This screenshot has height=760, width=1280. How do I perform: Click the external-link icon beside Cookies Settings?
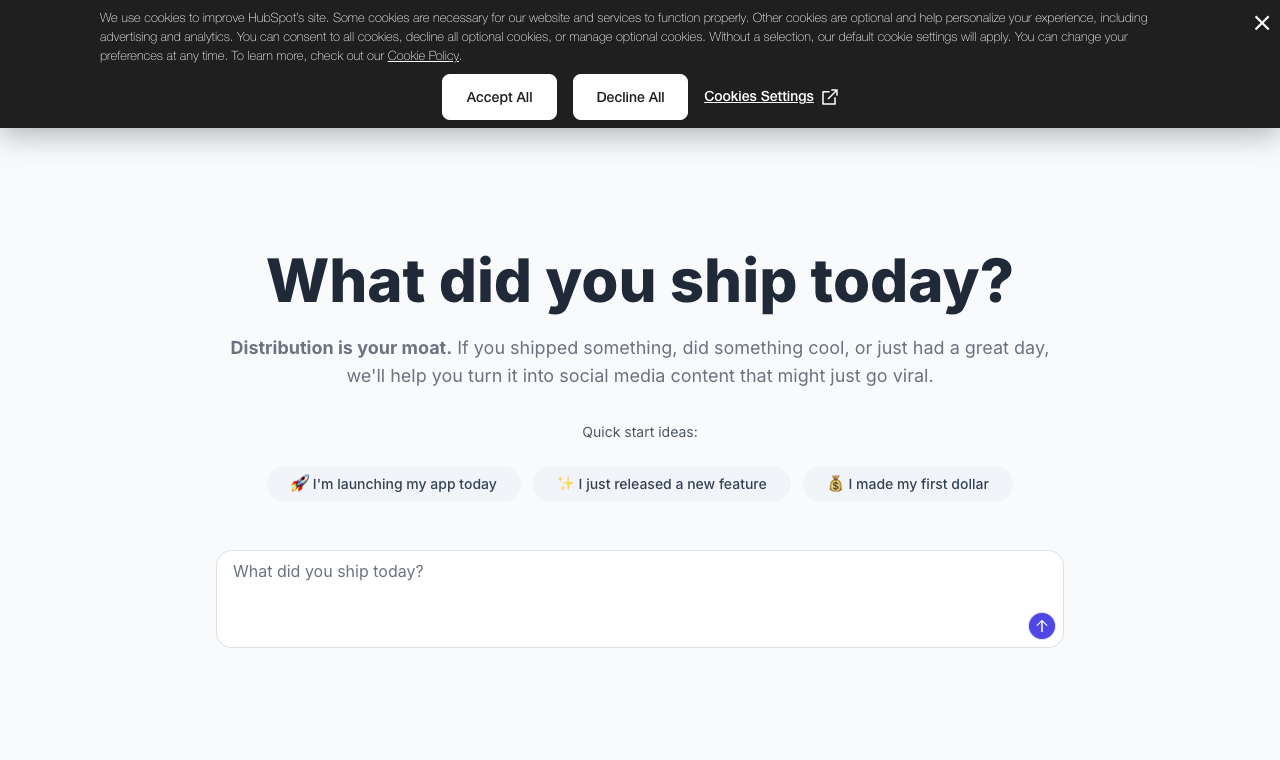pos(830,97)
